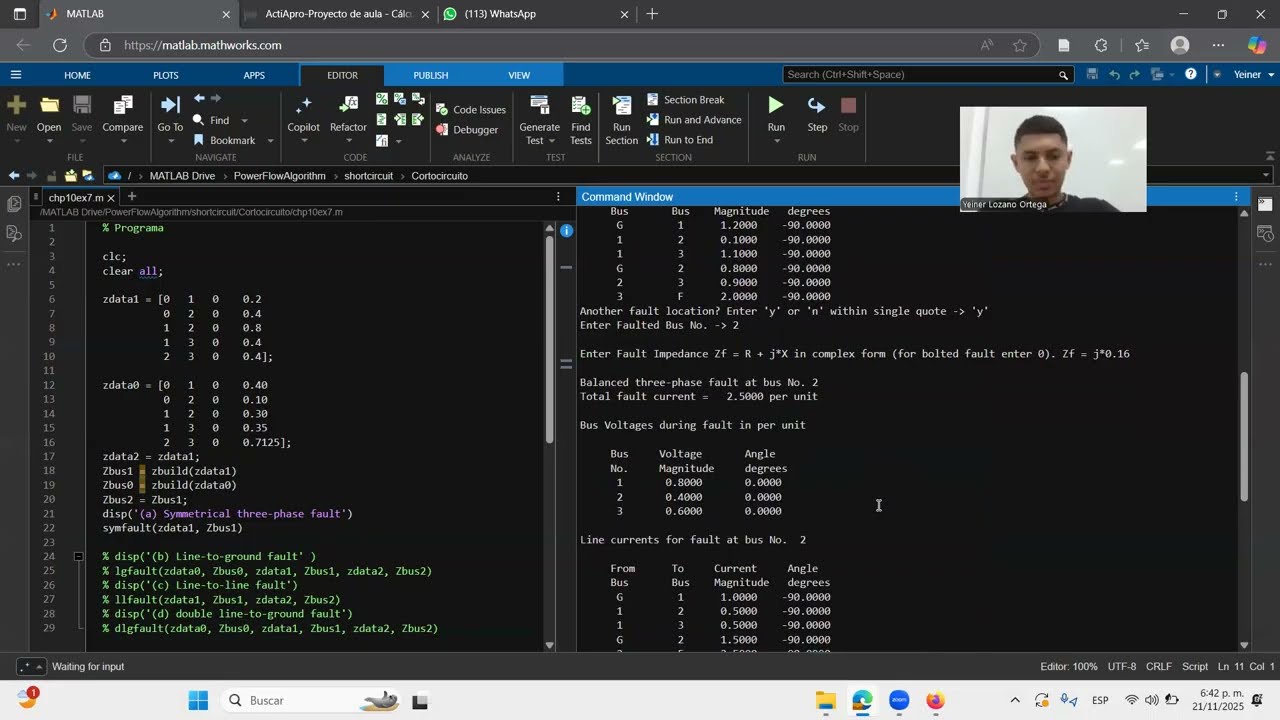Viewport: 1280px width, 720px height.
Task: Click the editor vertical scrollbar thumb
Action: click(549, 338)
